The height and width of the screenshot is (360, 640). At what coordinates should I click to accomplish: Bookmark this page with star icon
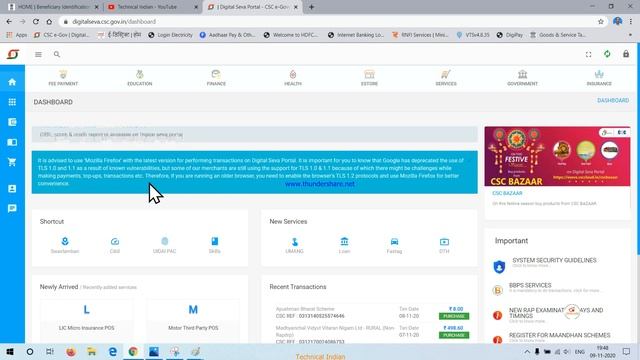click(x=601, y=22)
